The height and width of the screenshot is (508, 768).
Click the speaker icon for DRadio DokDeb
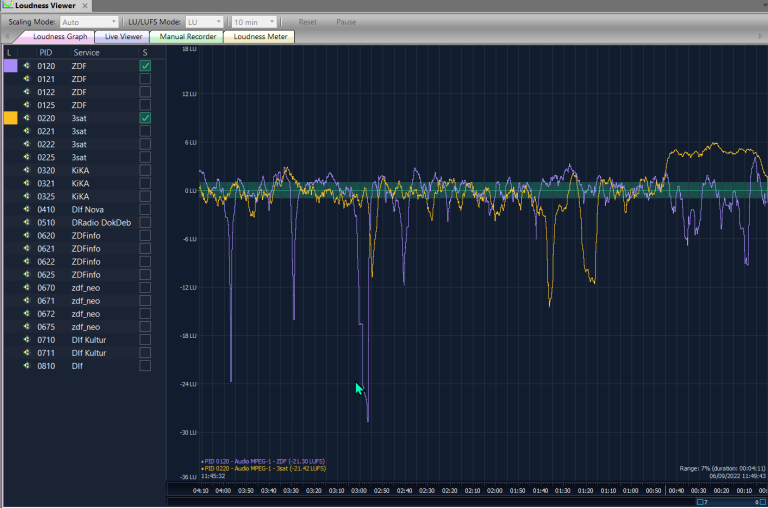click(26, 222)
